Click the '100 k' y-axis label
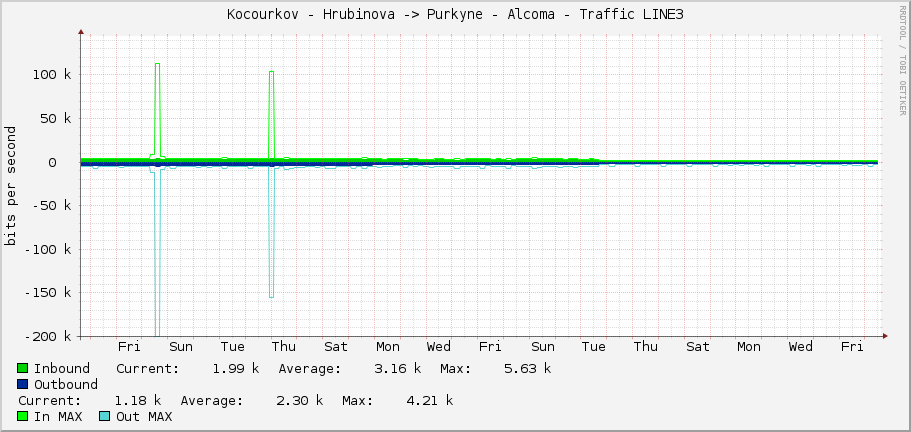This screenshot has height=432, width=911. (52, 74)
